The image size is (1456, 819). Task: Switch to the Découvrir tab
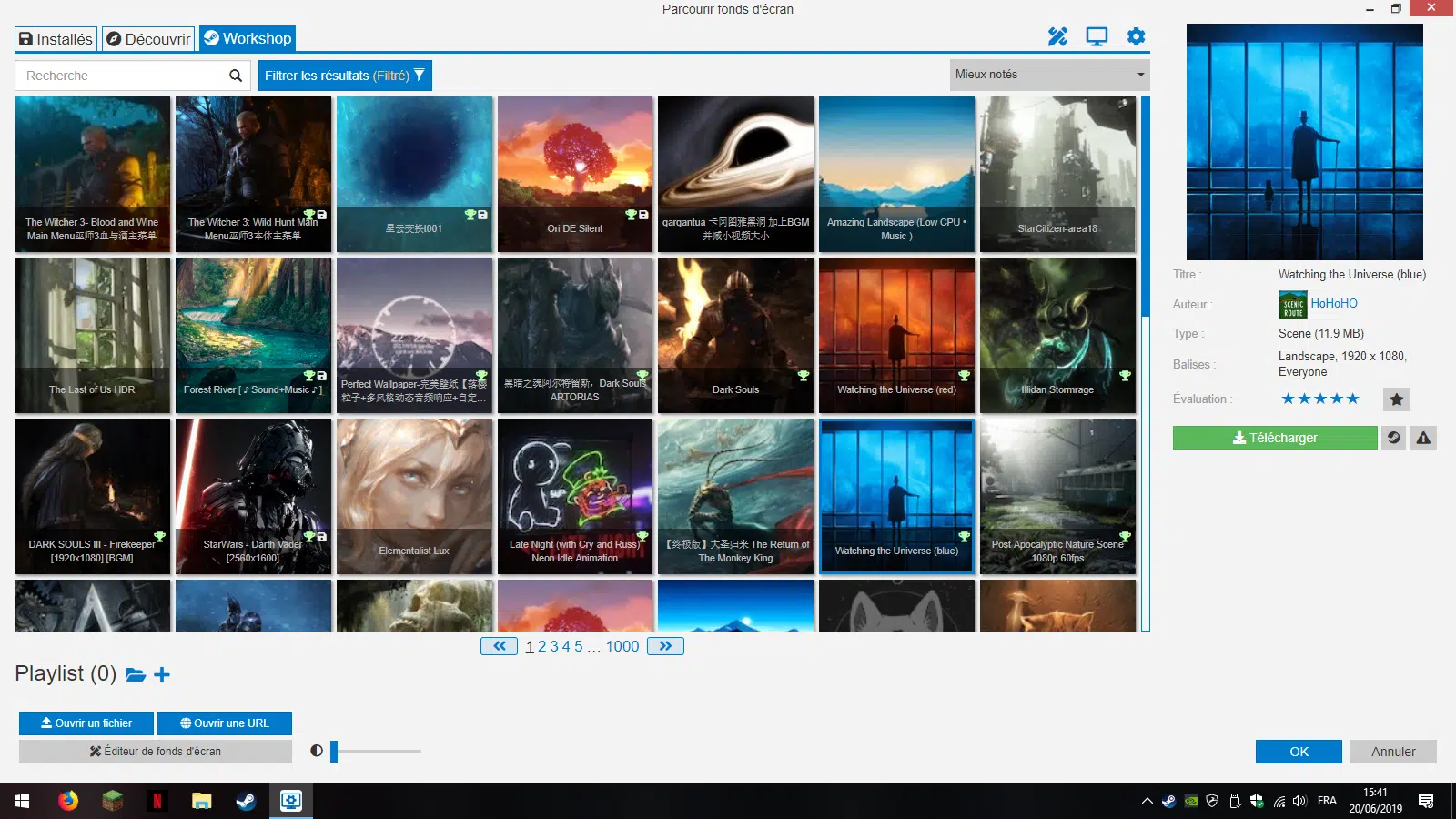click(x=148, y=39)
